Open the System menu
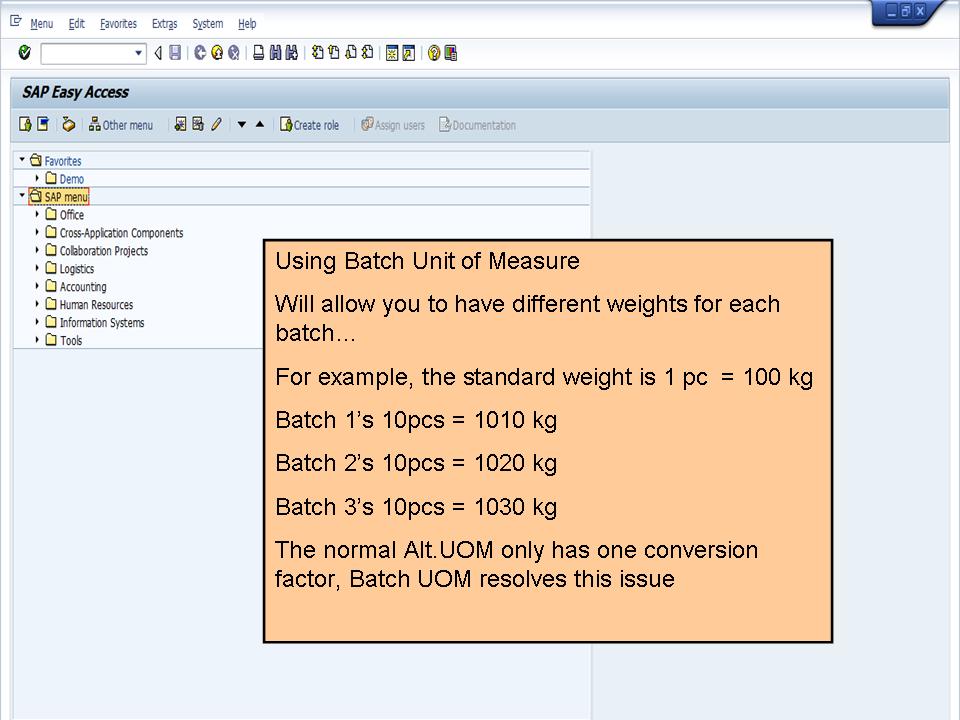The image size is (960, 720). click(x=208, y=23)
